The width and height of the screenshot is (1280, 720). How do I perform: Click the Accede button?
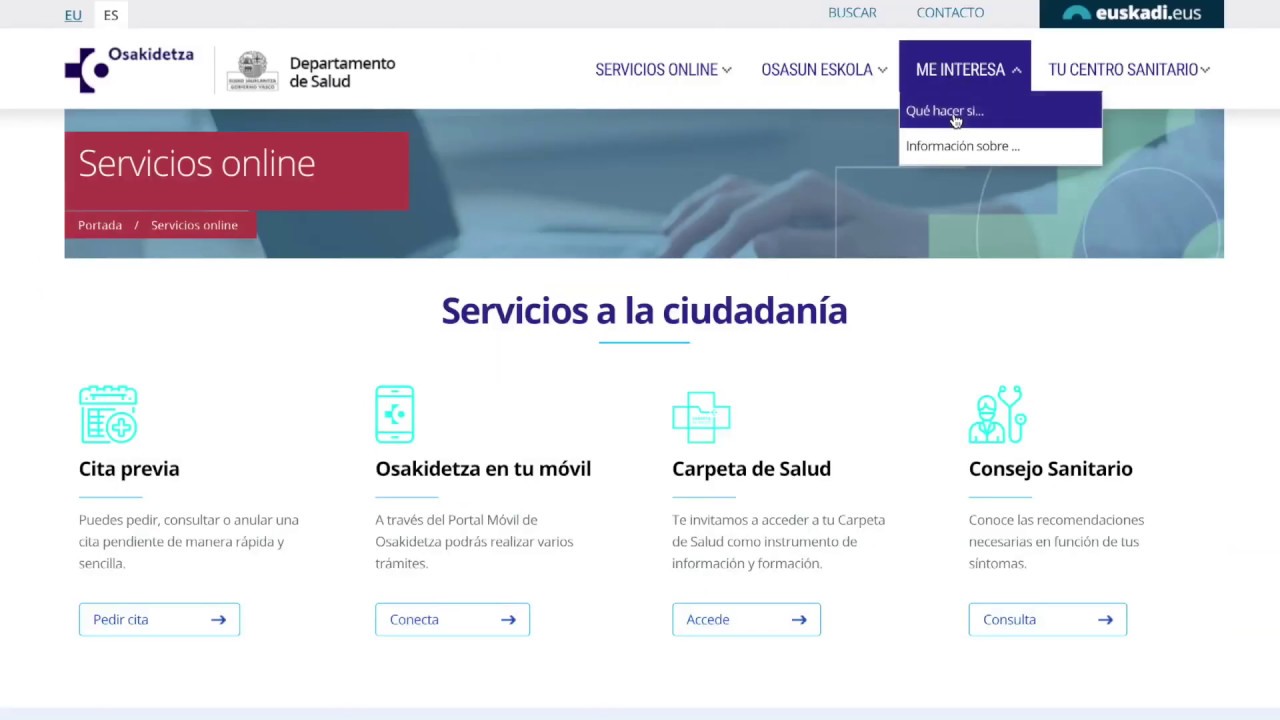tap(746, 620)
